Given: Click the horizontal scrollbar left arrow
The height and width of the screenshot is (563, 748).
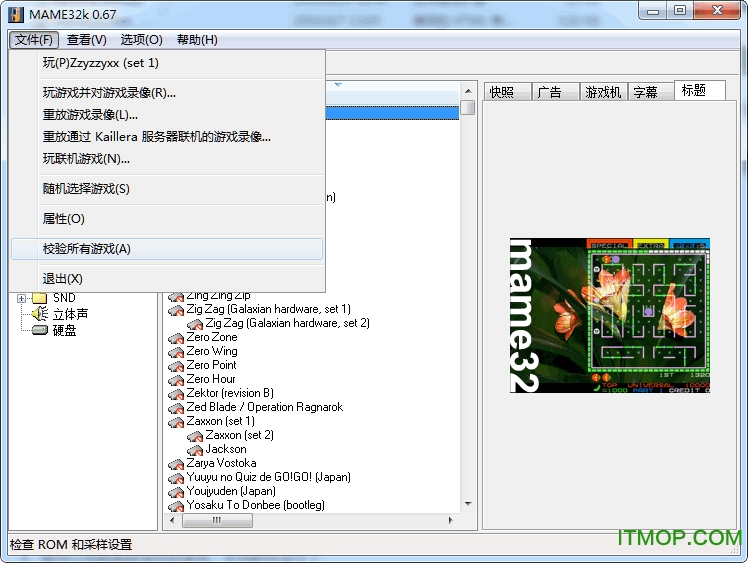Looking at the screenshot, I should coord(172,521).
